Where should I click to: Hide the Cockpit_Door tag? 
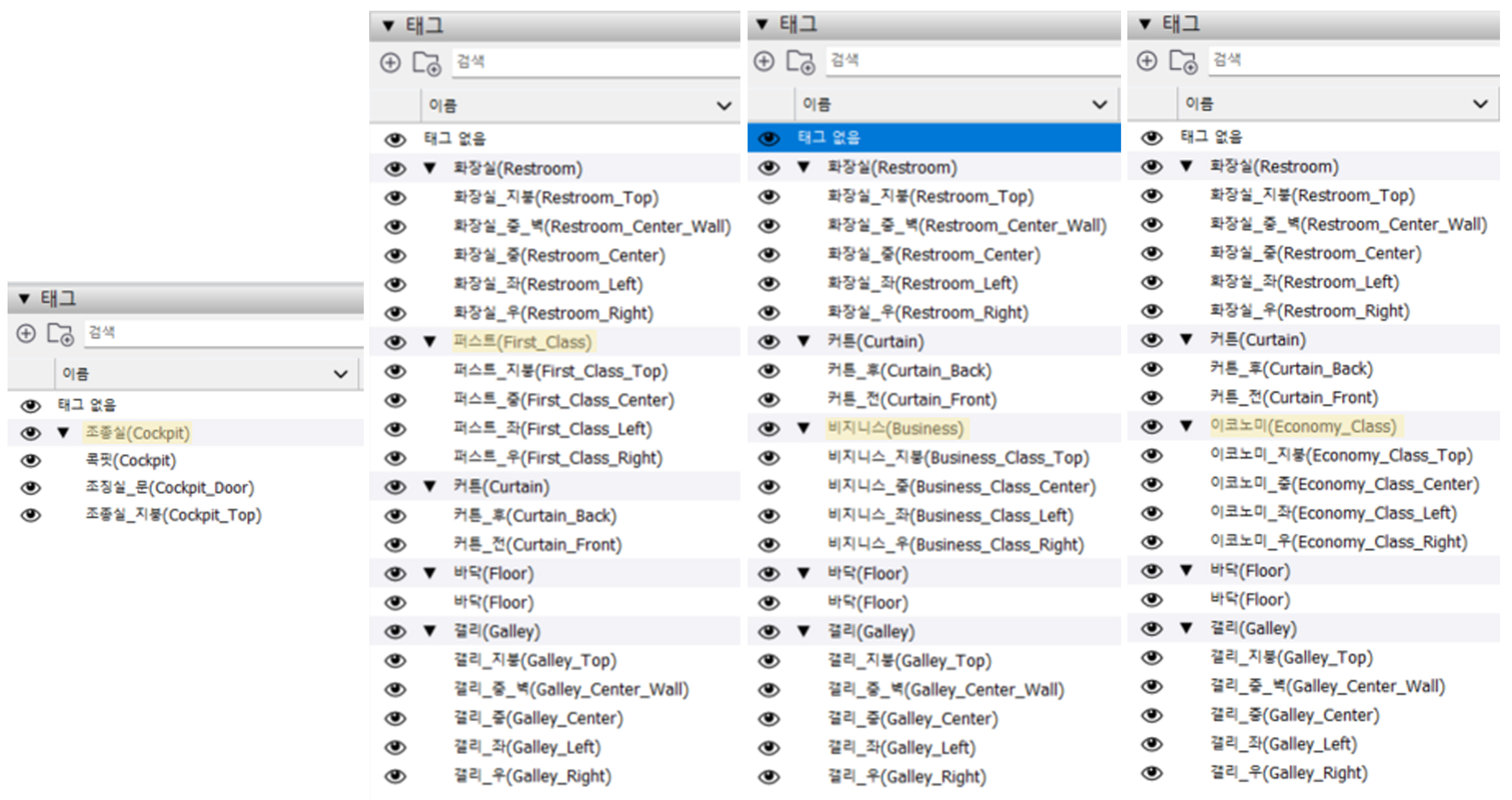tap(31, 488)
